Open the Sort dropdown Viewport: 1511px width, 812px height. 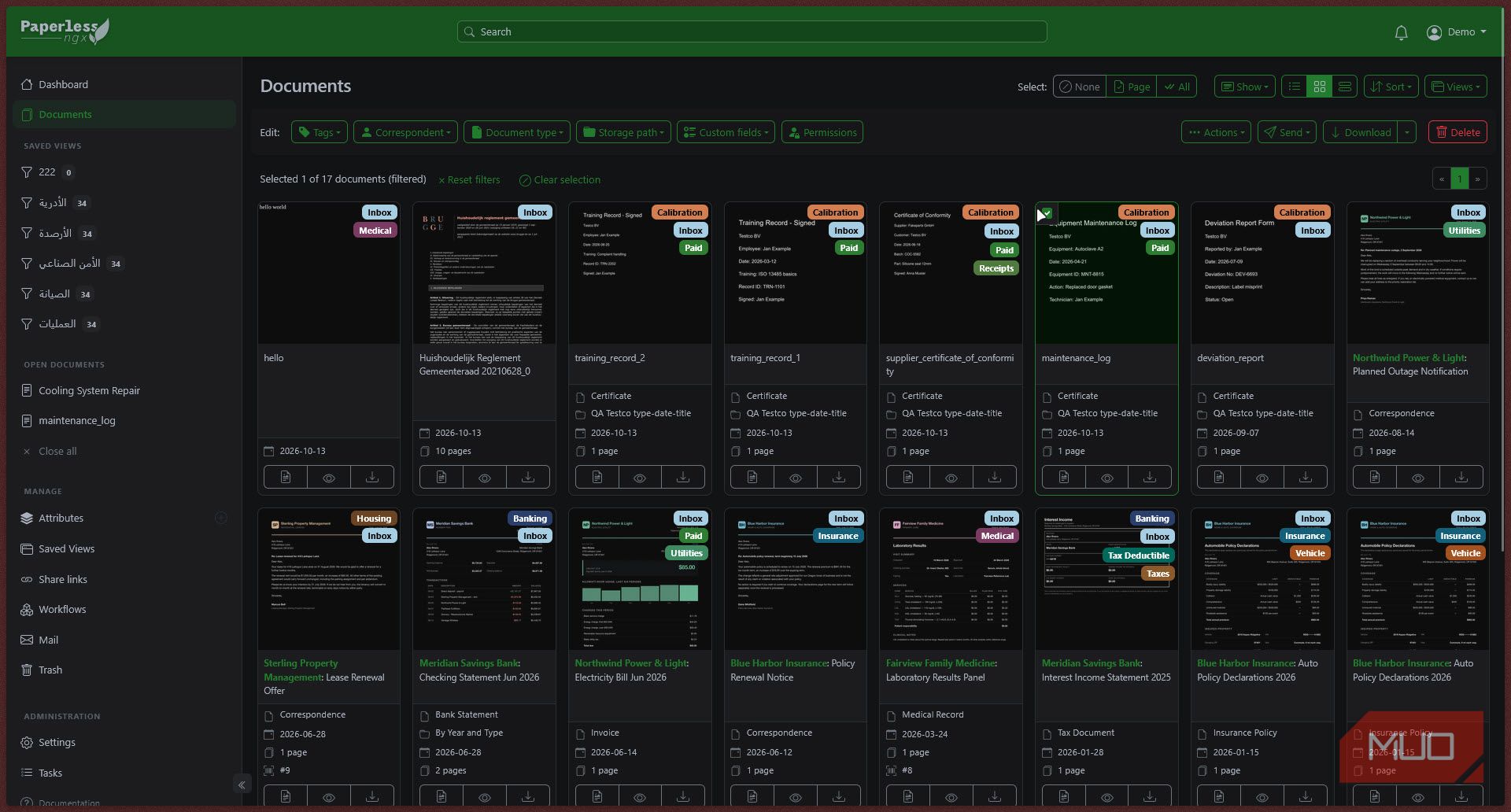pos(1391,87)
